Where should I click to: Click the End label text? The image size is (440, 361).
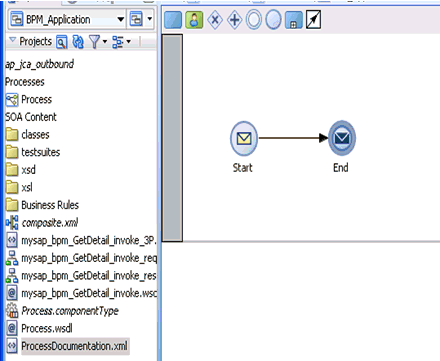pos(341,168)
